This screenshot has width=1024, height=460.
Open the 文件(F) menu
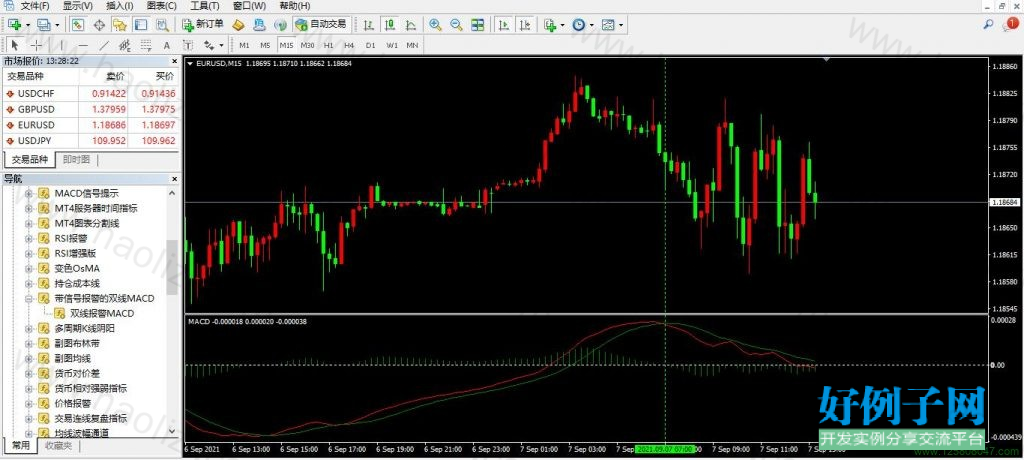pyautogui.click(x=35, y=6)
